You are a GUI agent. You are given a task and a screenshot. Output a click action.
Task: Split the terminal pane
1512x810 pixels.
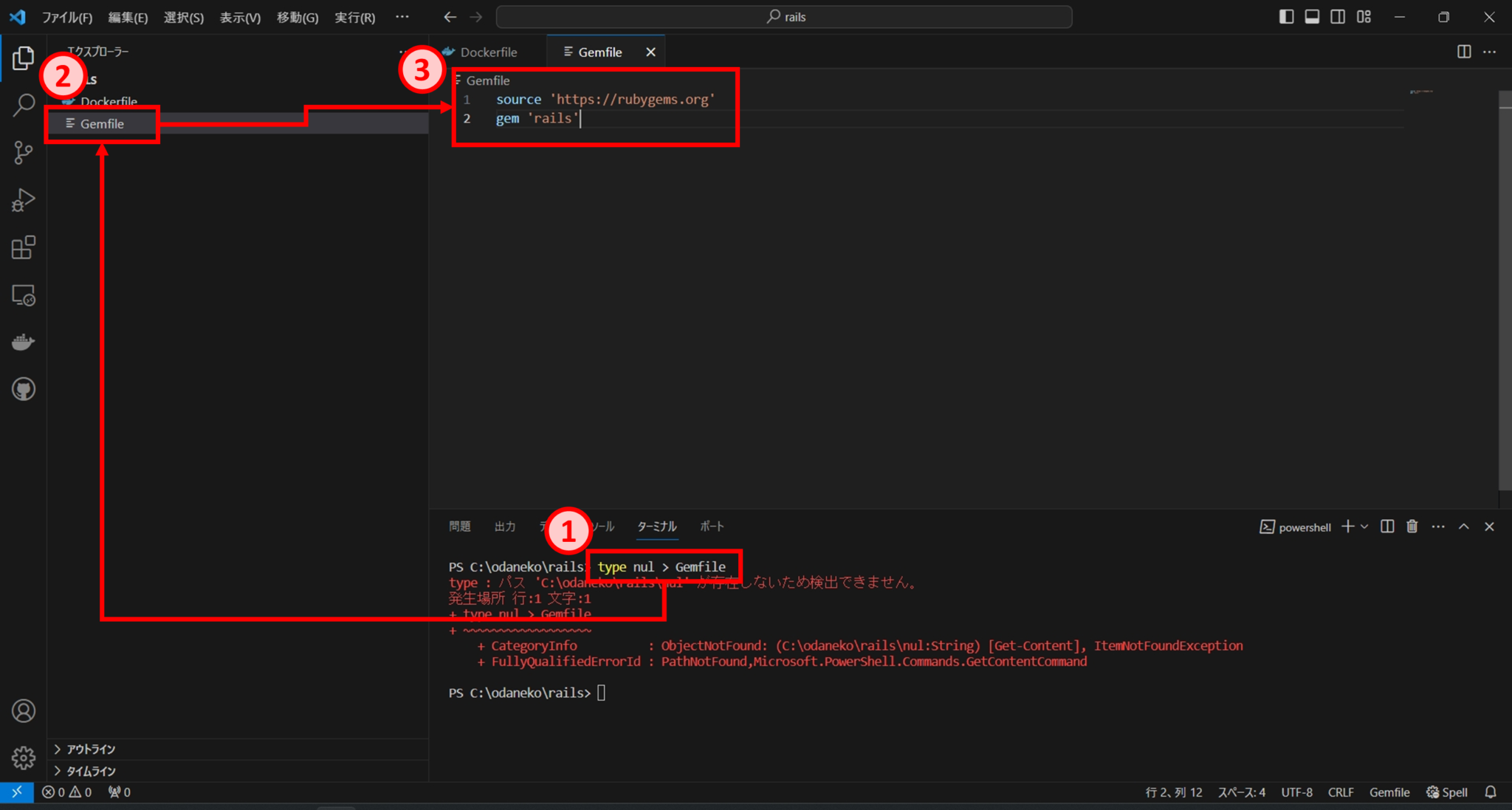[x=1386, y=526]
